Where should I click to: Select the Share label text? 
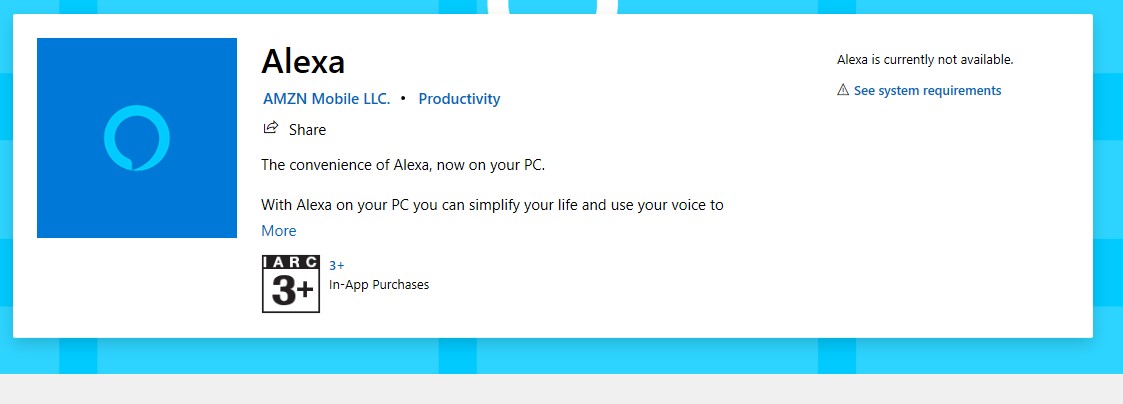point(307,130)
